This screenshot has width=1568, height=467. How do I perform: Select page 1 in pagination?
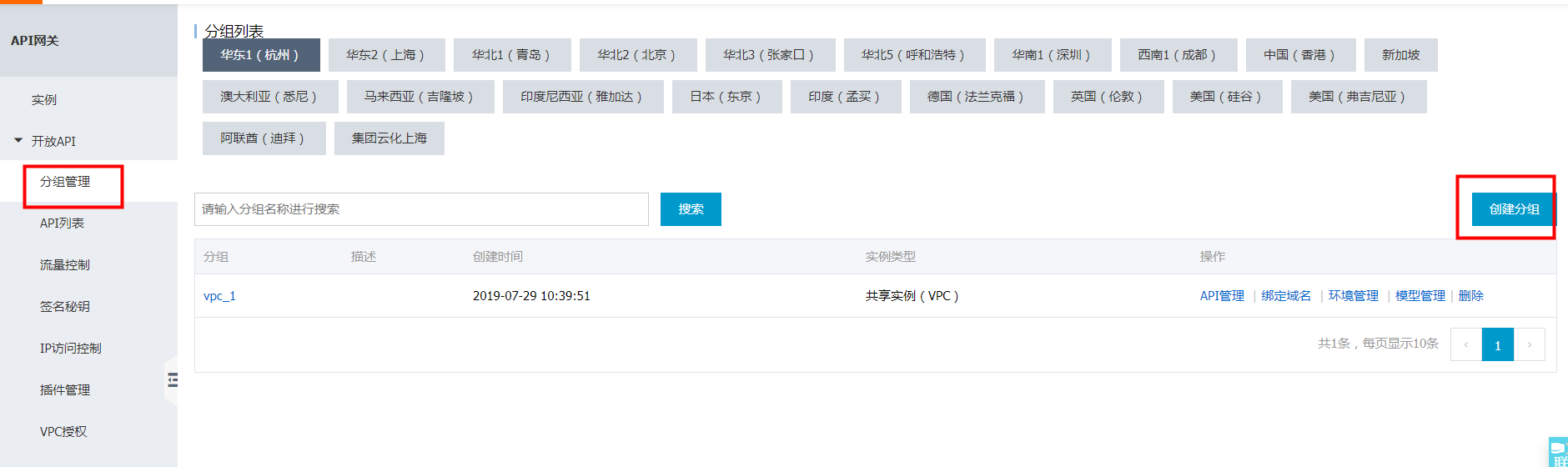tap(1498, 344)
